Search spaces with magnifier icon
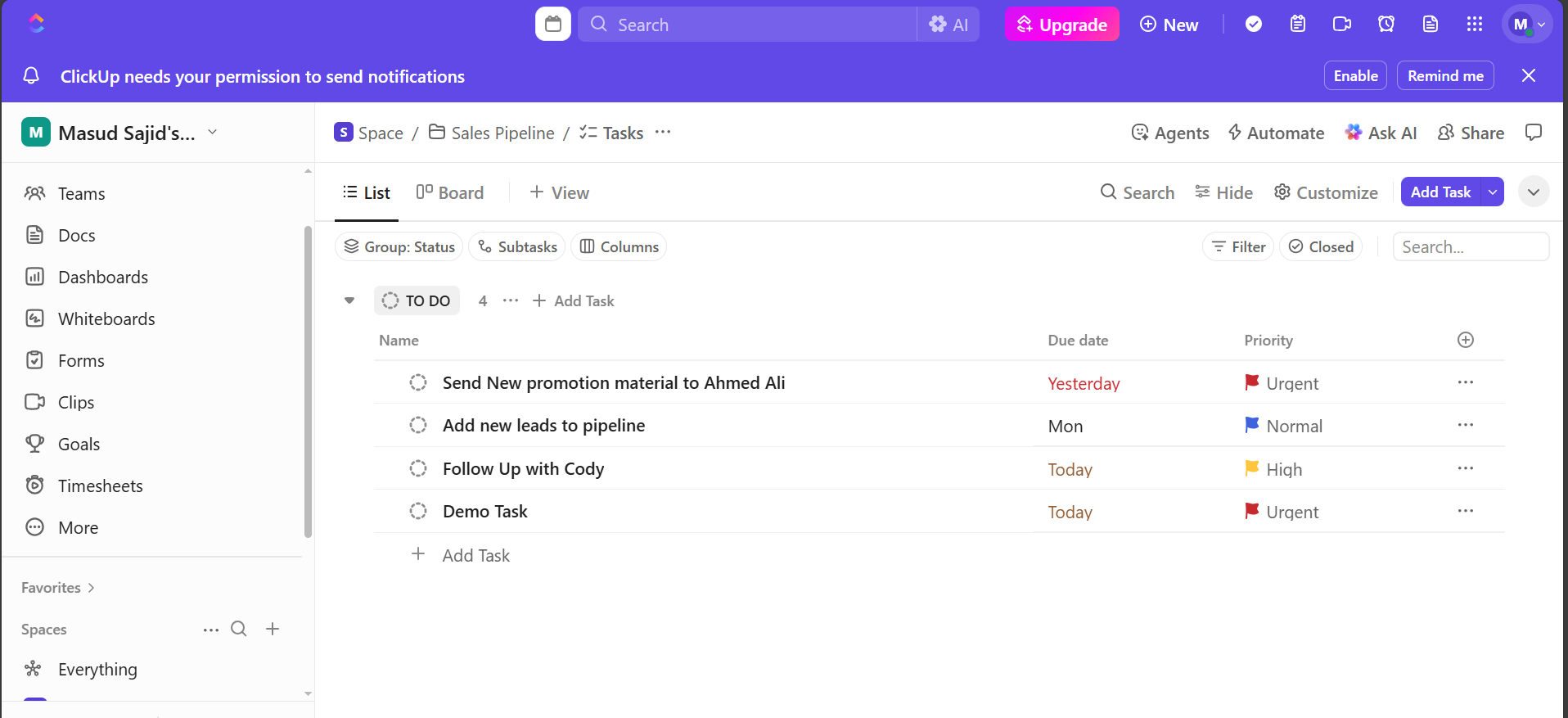This screenshot has height=718, width=1568. tap(239, 629)
